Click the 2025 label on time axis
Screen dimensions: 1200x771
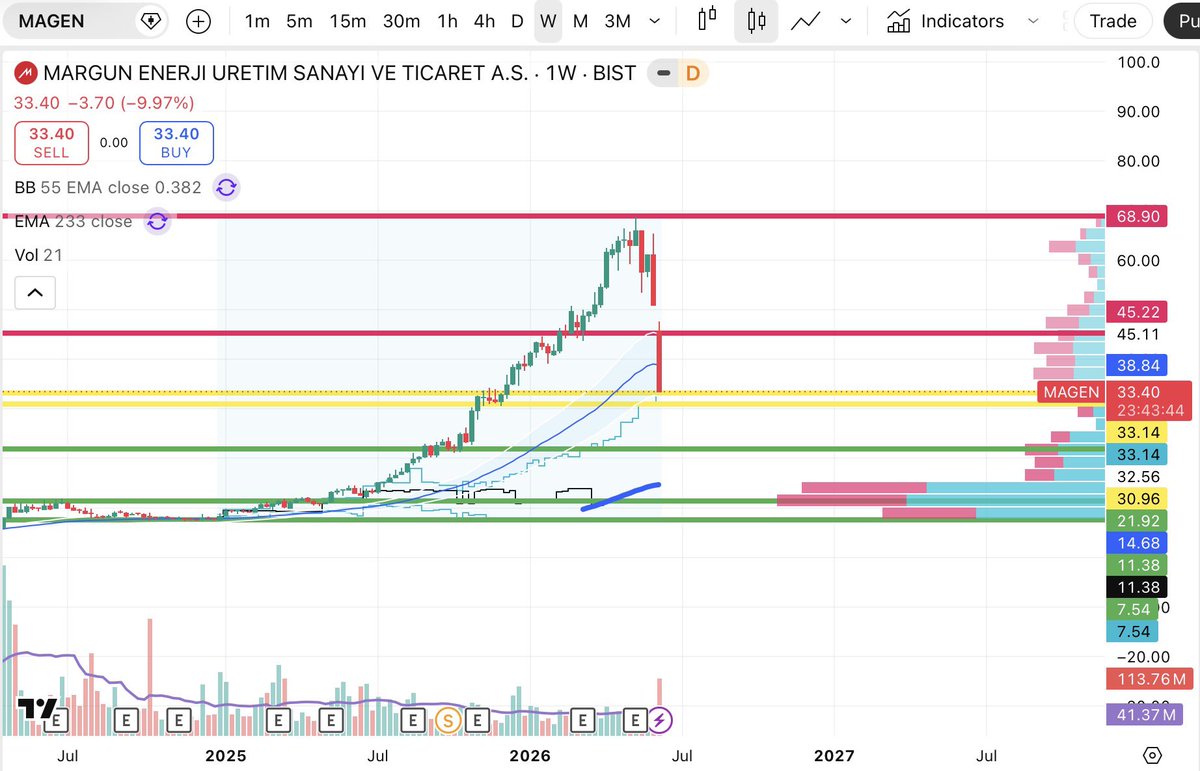coord(225,755)
